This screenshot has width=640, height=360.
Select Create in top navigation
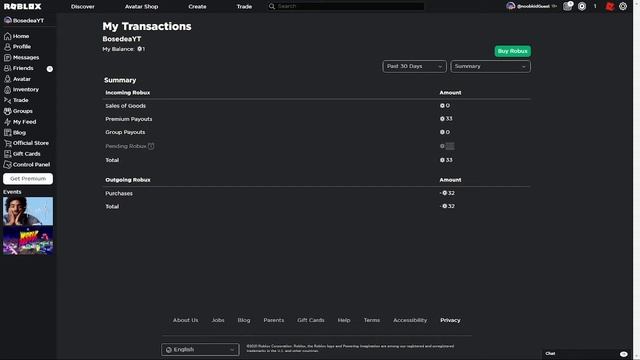pos(197,7)
